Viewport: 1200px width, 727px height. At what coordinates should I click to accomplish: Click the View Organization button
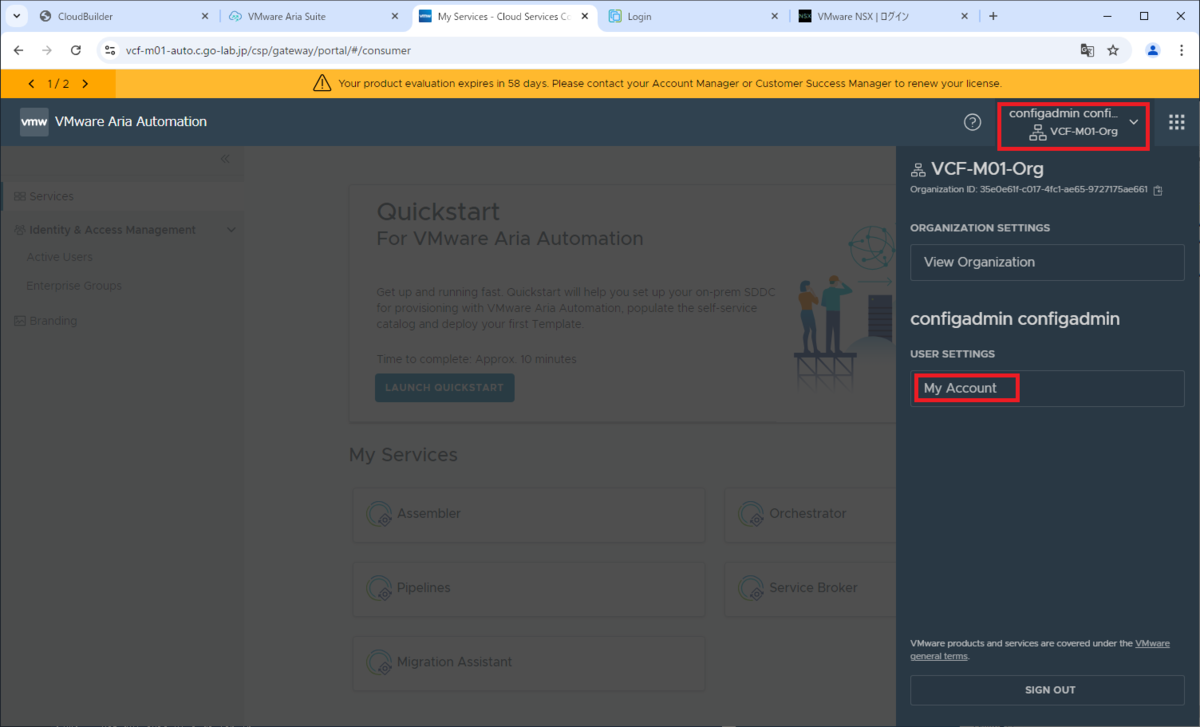pos(1047,262)
